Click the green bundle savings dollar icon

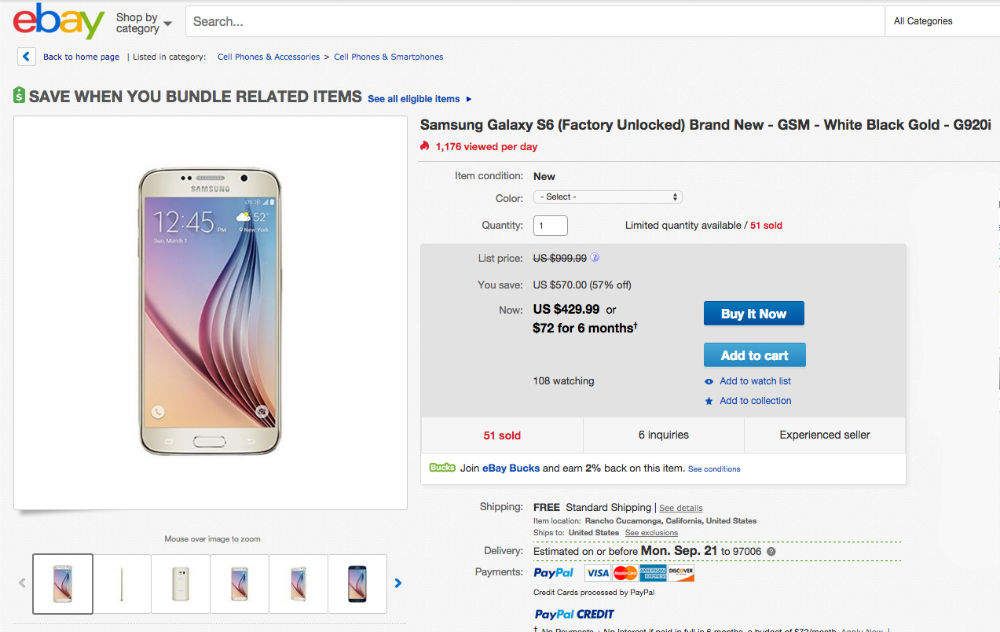pyautogui.click(x=17, y=98)
